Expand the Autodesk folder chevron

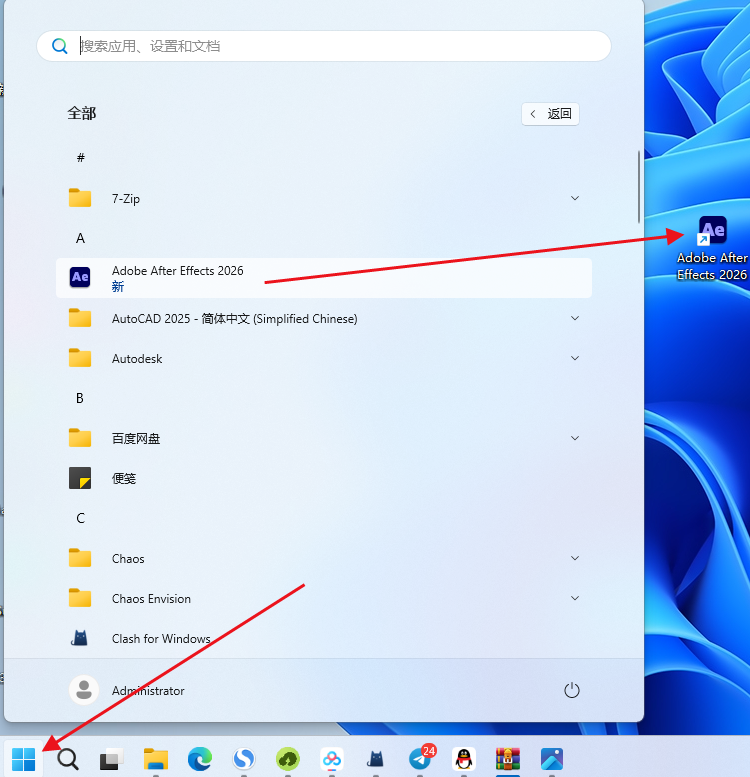point(575,358)
